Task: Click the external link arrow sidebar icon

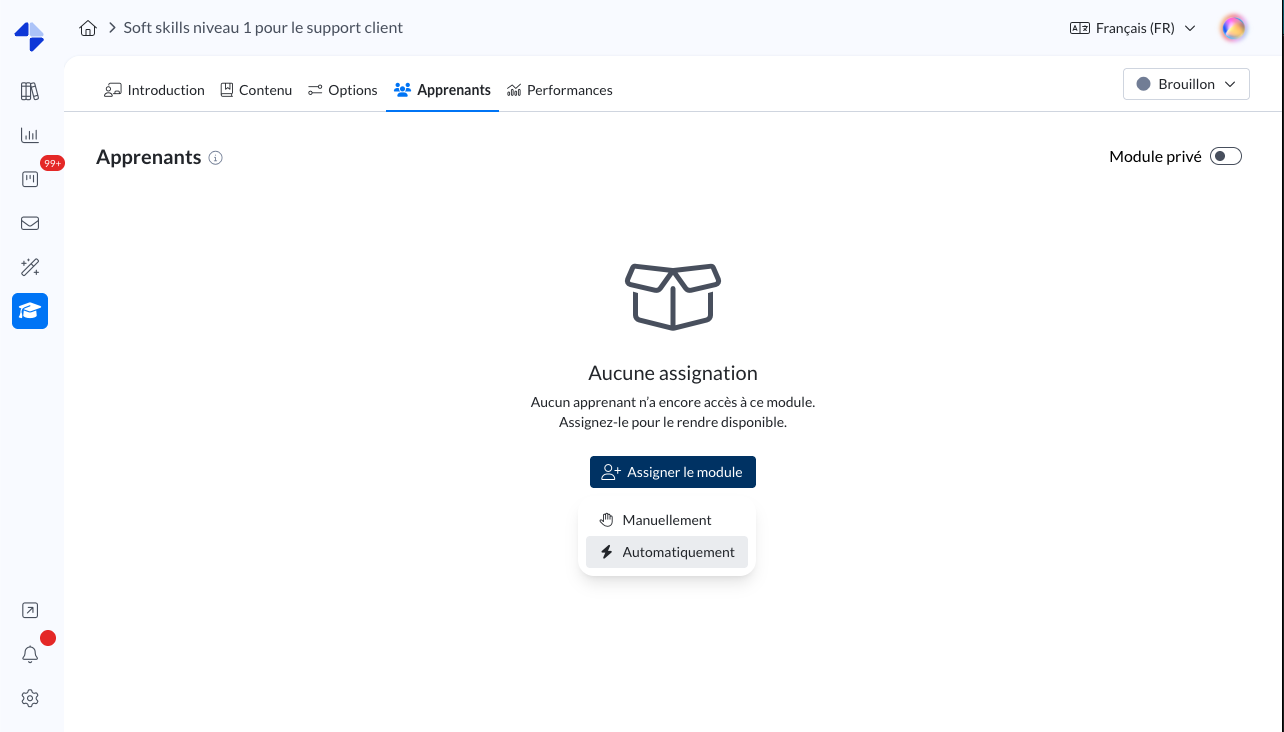Action: pos(30,610)
